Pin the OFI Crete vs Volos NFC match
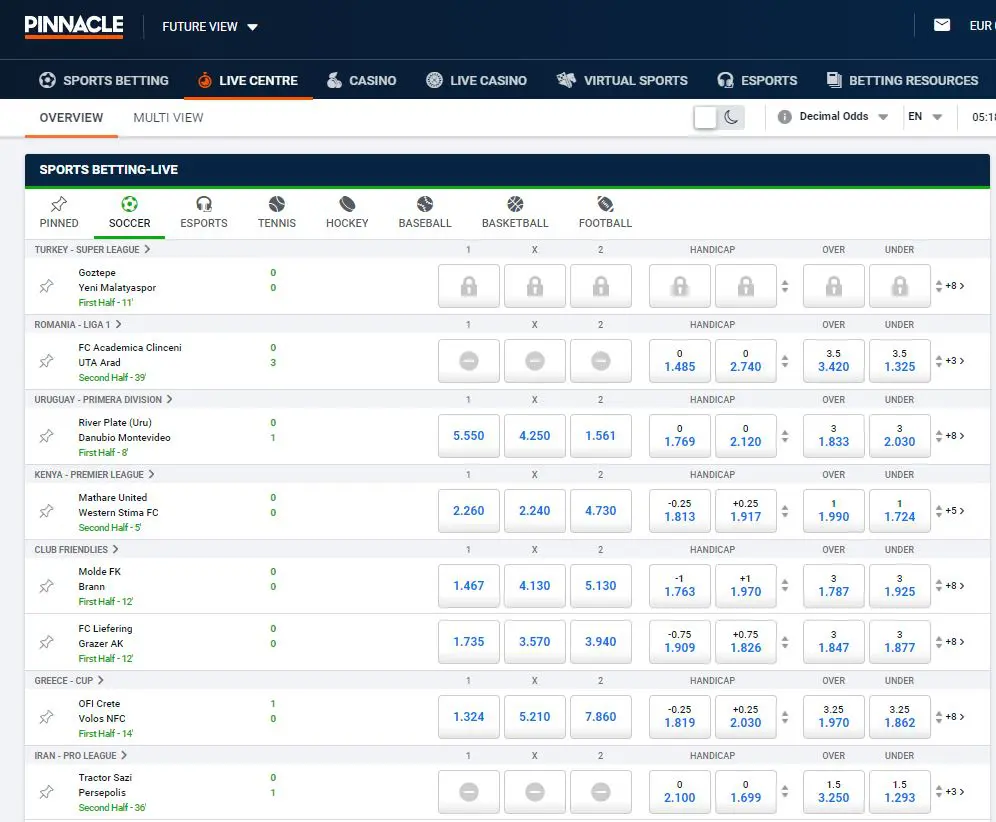Screen dimensions: 996x822 point(46,717)
